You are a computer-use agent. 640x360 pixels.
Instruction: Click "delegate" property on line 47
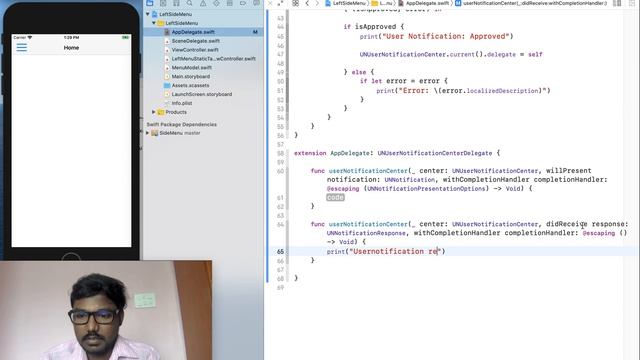[x=502, y=54]
